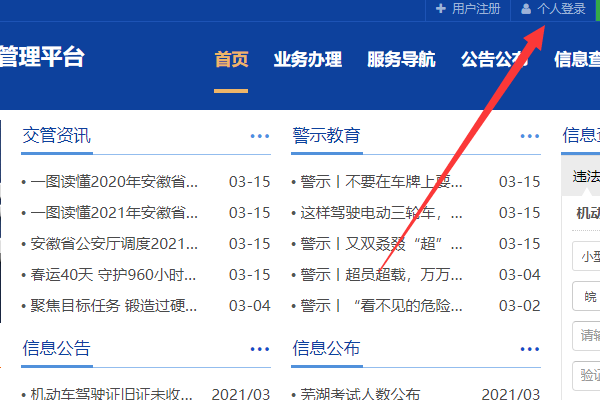Open more 信息公布 via three-dots icon

click(x=530, y=349)
